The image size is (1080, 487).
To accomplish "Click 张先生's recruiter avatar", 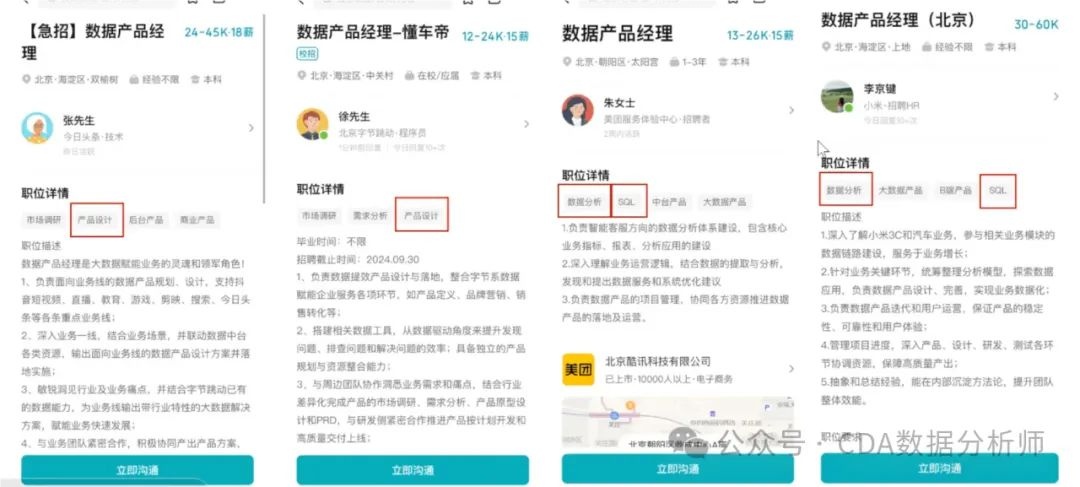I will (x=37, y=128).
